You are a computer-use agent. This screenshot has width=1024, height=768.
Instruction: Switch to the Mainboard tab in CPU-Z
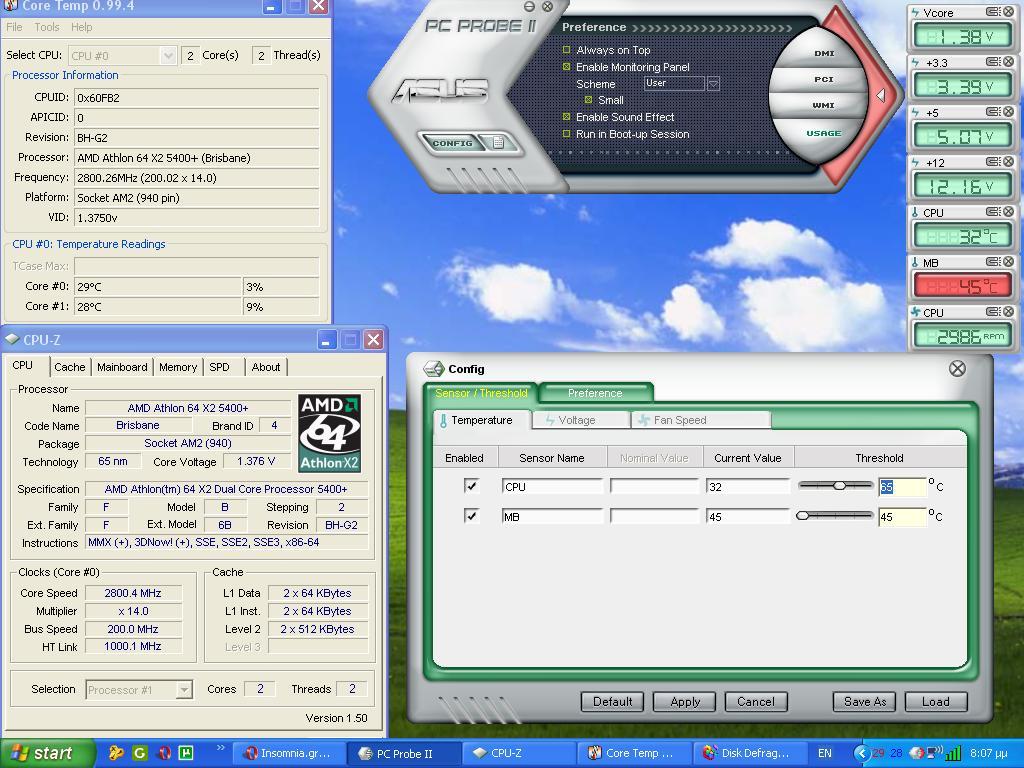pos(122,367)
